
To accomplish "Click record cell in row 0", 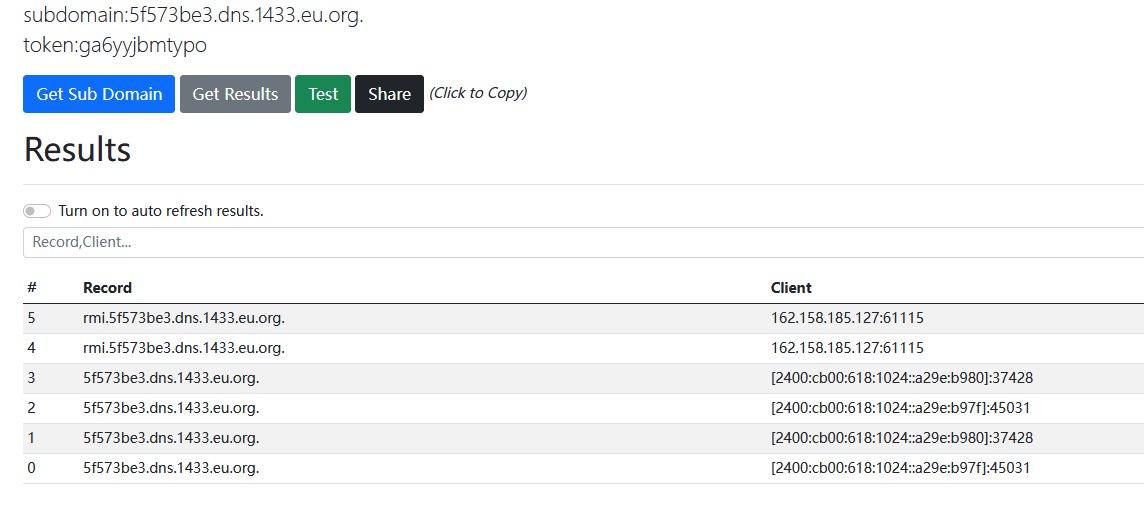I will 171,468.
